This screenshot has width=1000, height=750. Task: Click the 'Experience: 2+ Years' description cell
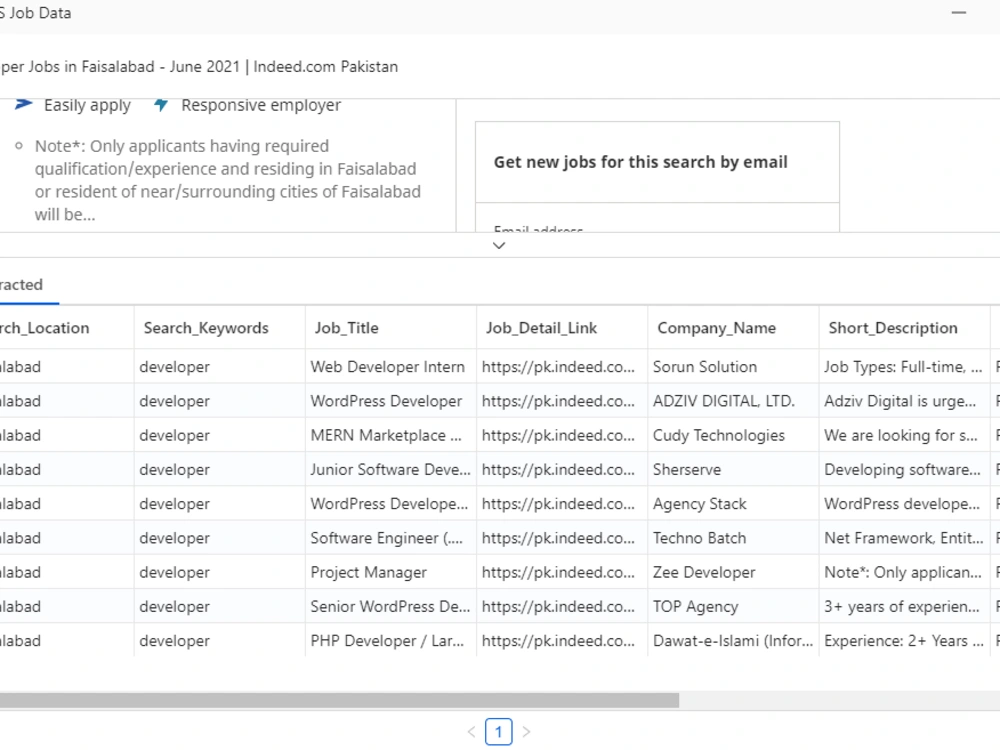click(904, 641)
